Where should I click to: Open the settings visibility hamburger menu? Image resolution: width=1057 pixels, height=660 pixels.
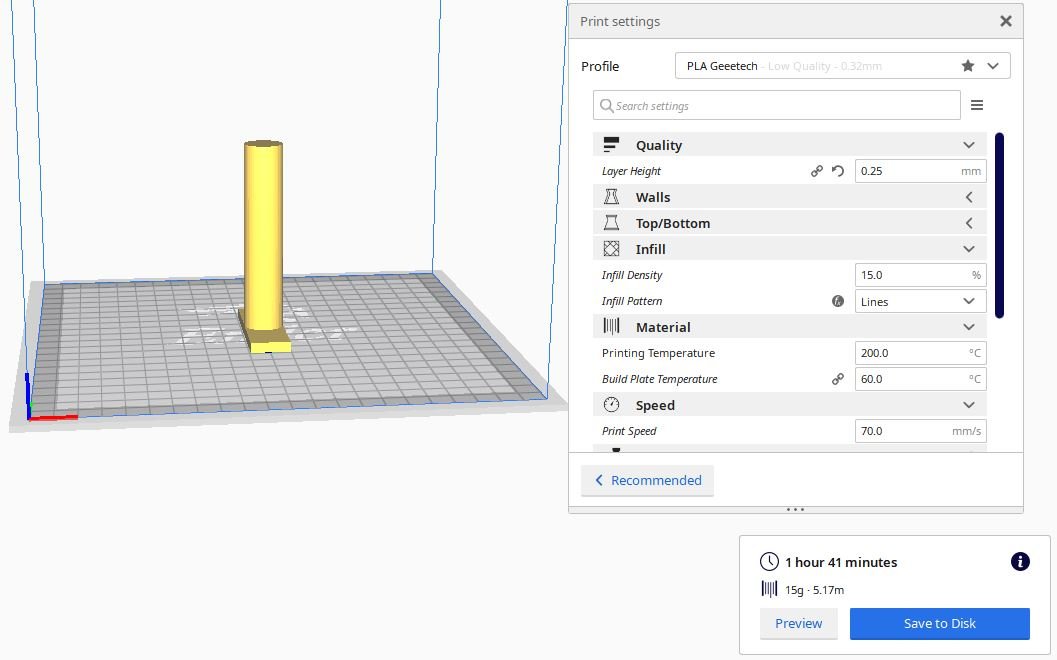(976, 105)
